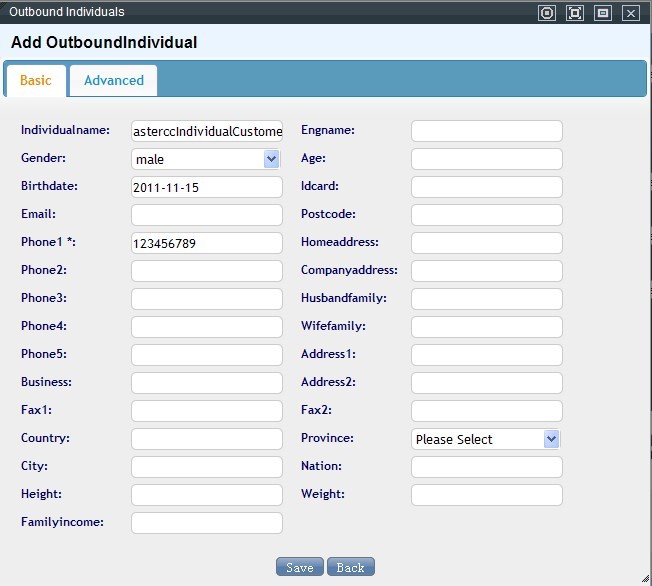Focus the Age input field
This screenshot has height=586, width=652.
pos(487,159)
